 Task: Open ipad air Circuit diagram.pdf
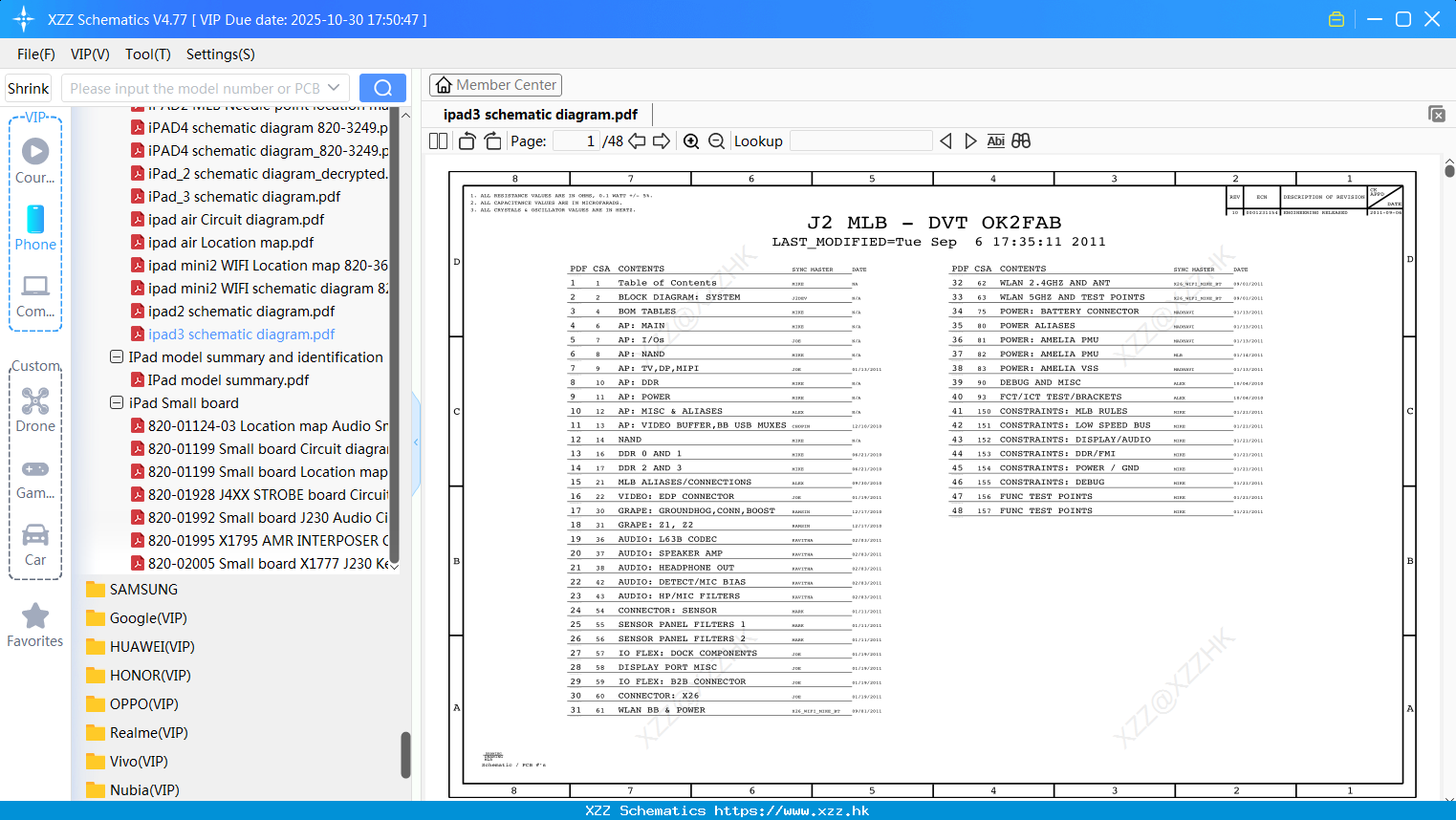click(x=236, y=219)
